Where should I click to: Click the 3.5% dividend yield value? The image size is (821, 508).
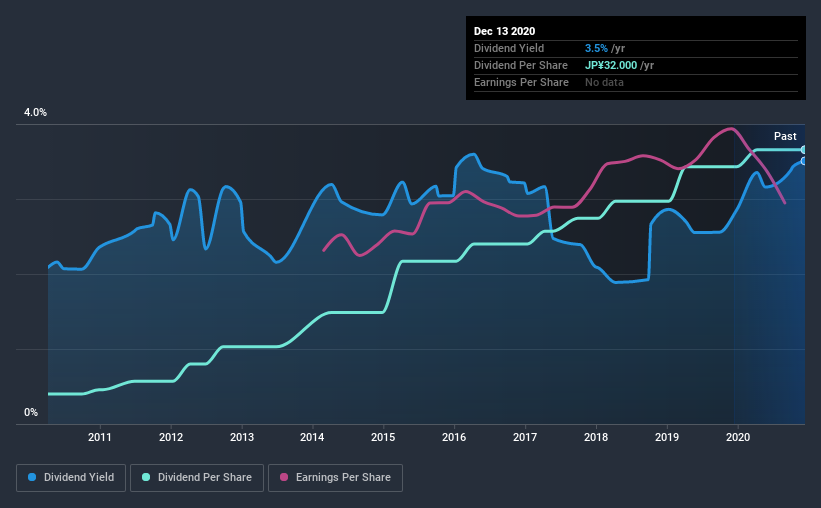tap(596, 48)
